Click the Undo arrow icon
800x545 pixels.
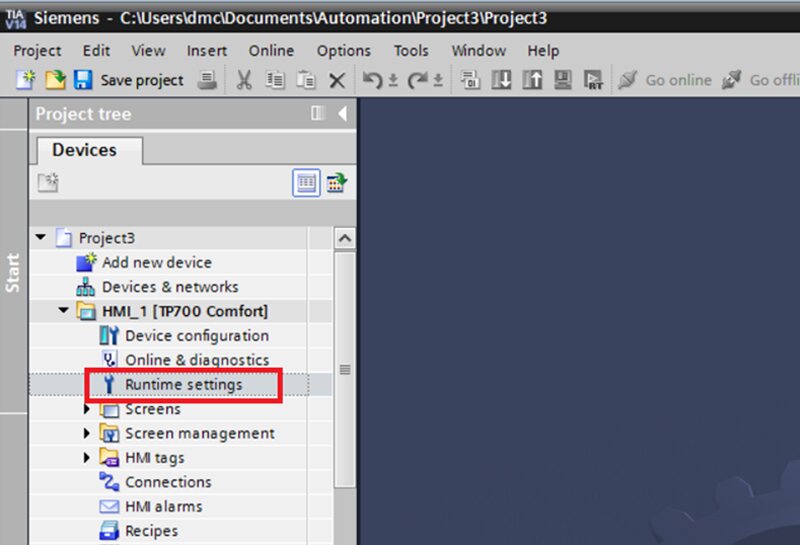click(x=372, y=80)
